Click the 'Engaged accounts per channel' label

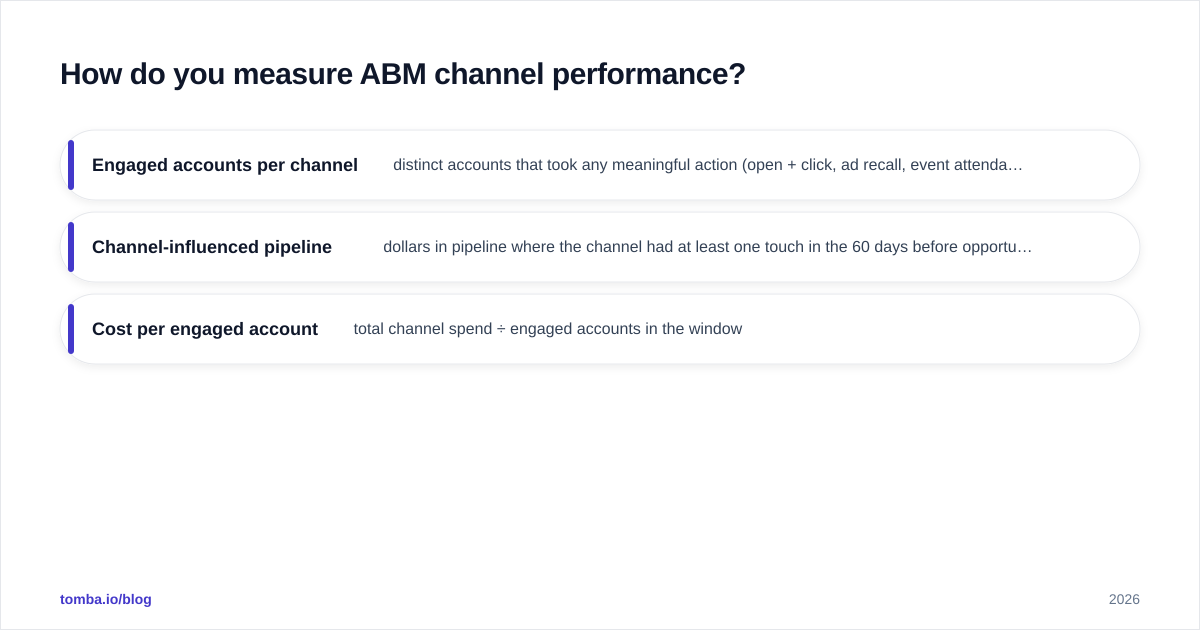coord(225,165)
